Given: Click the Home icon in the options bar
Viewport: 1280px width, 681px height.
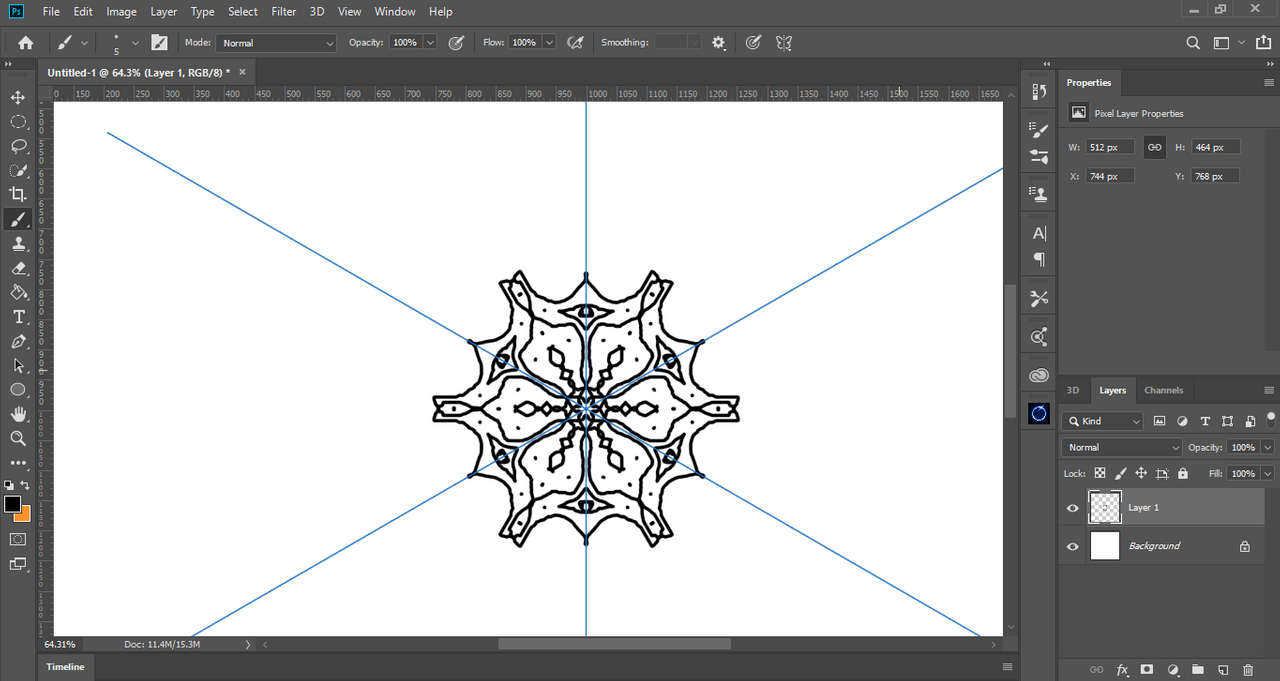Looking at the screenshot, I should [26, 43].
